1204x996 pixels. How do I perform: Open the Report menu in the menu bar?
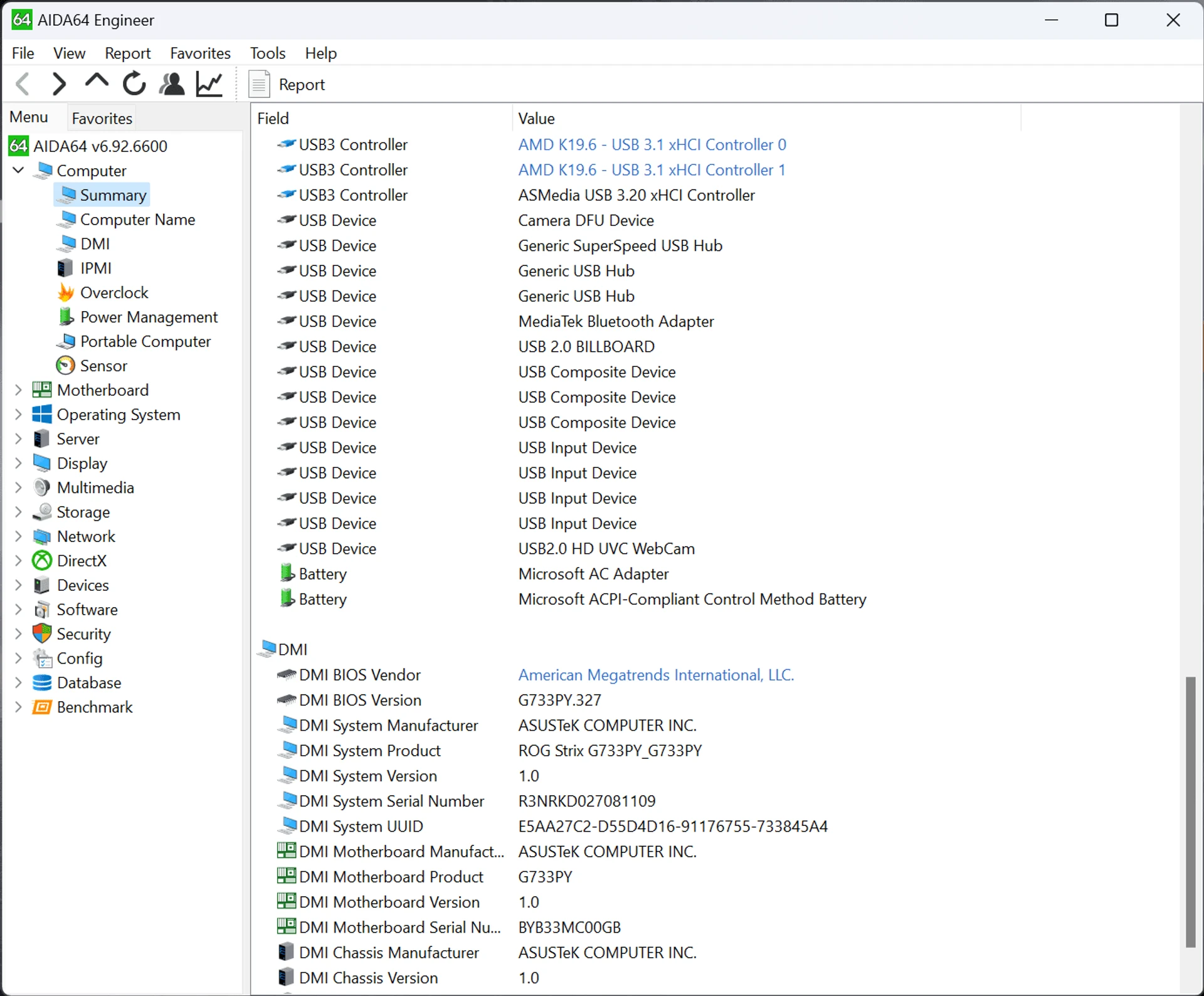(x=127, y=53)
